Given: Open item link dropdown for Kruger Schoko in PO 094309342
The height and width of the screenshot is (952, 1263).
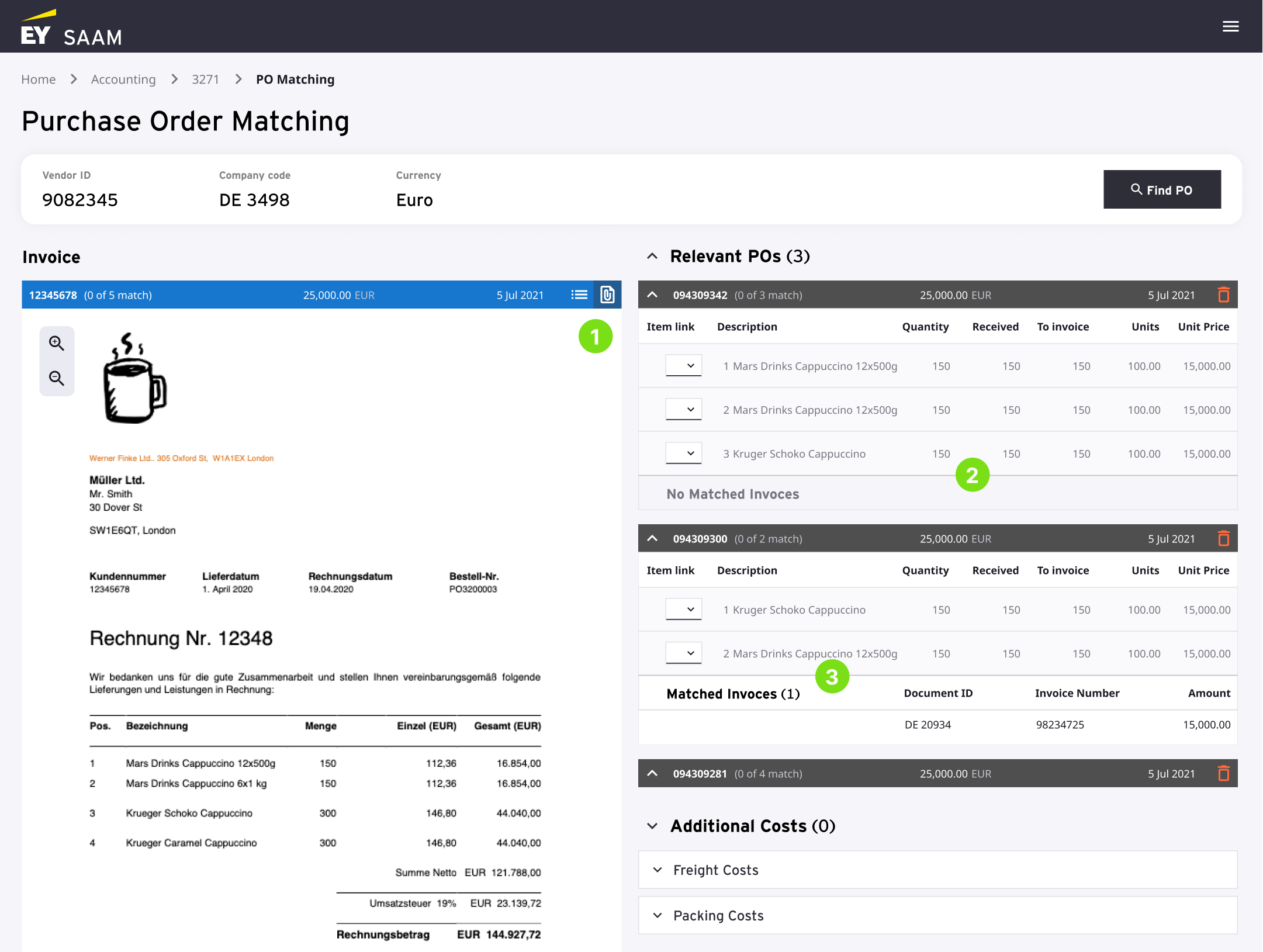Looking at the screenshot, I should [x=683, y=454].
